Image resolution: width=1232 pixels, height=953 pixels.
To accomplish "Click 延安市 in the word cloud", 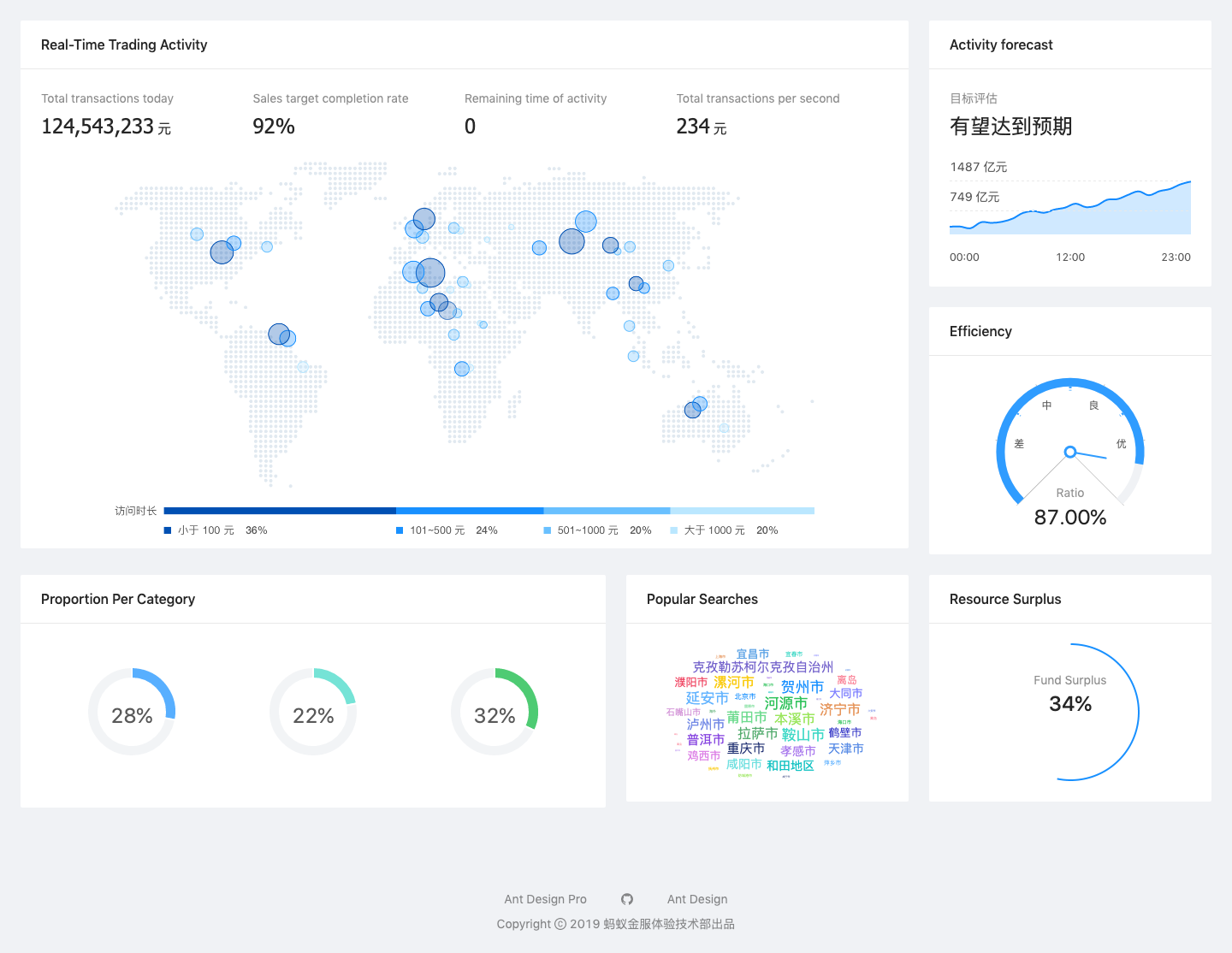I will (x=708, y=698).
